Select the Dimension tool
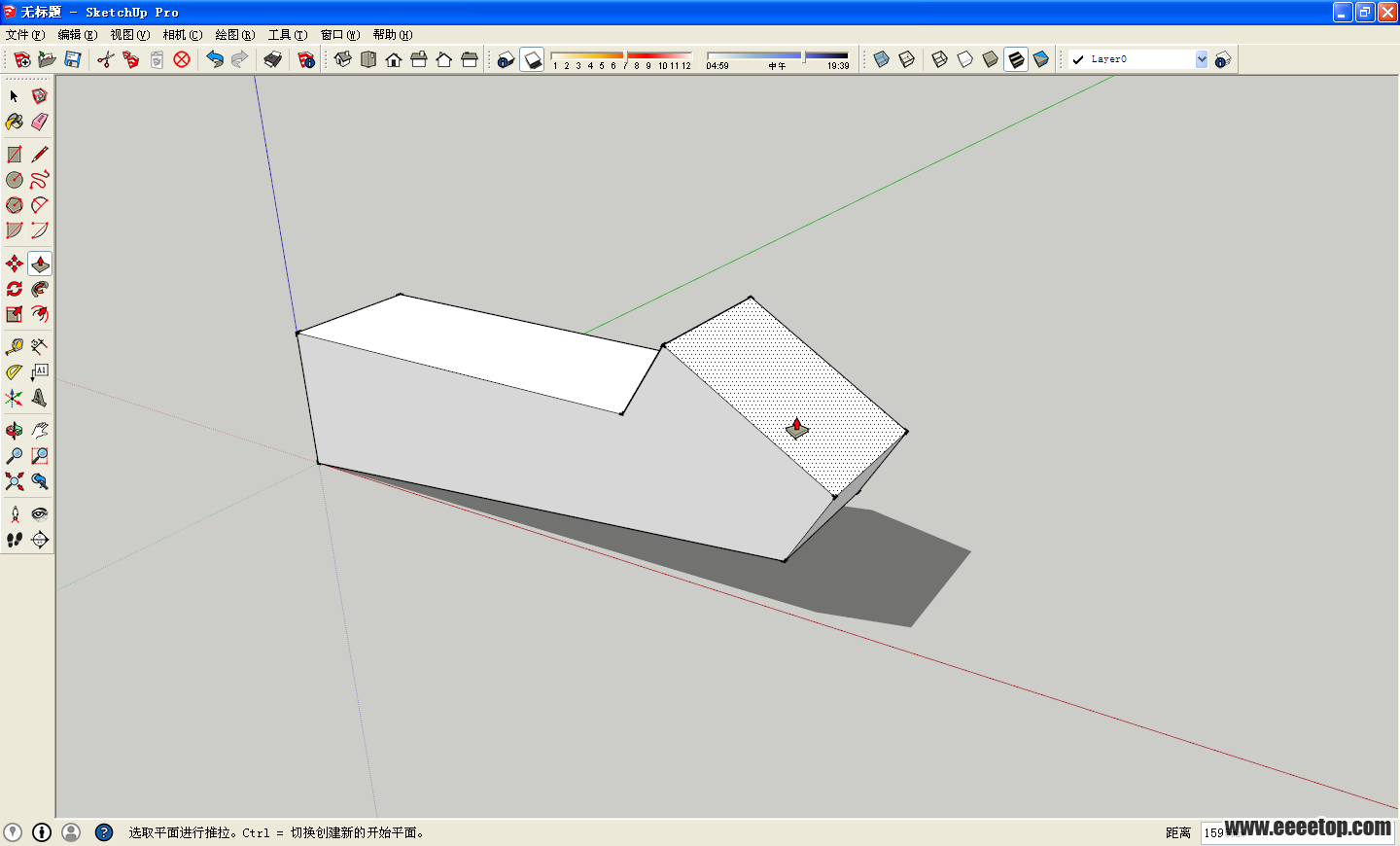Screen dimensions: 1400x846 point(40,347)
